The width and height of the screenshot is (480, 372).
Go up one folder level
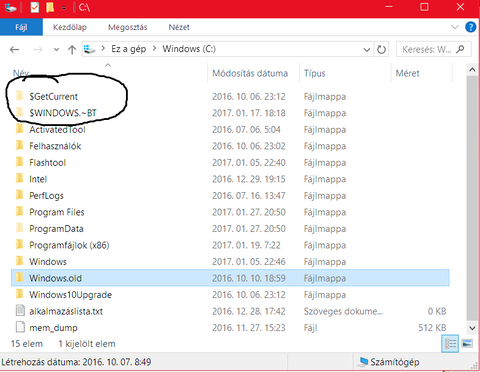(x=72, y=50)
